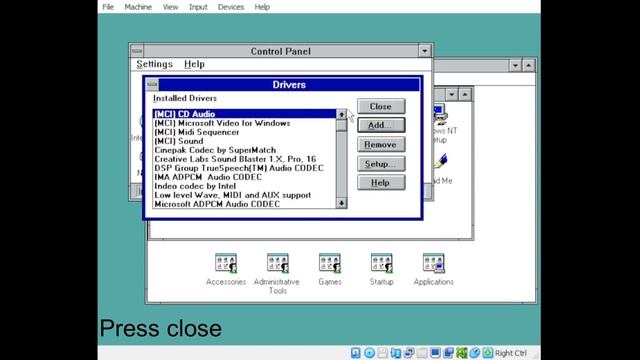Click the Remove button
The image size is (640, 360).
pos(381,144)
